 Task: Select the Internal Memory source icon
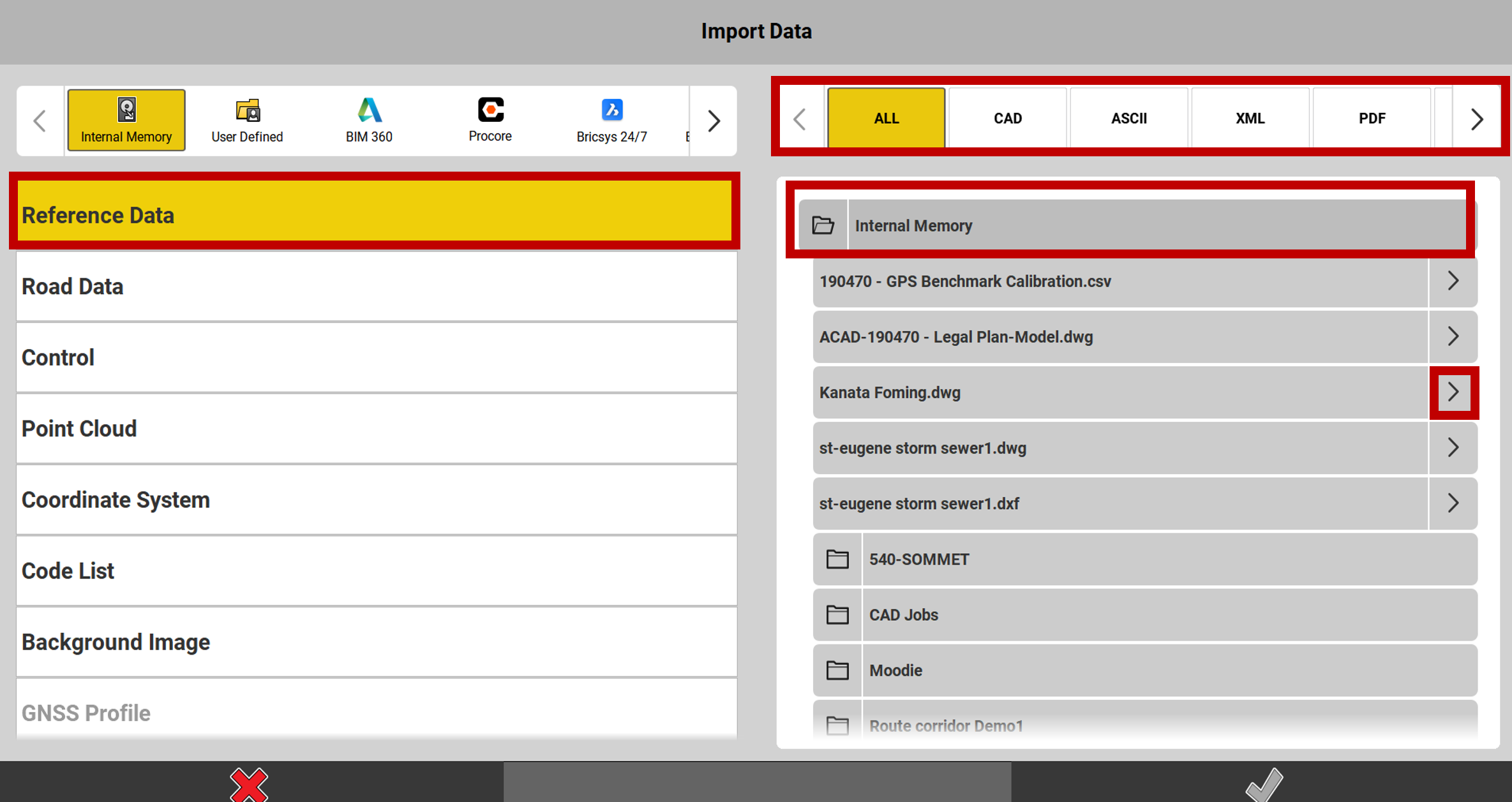click(126, 120)
